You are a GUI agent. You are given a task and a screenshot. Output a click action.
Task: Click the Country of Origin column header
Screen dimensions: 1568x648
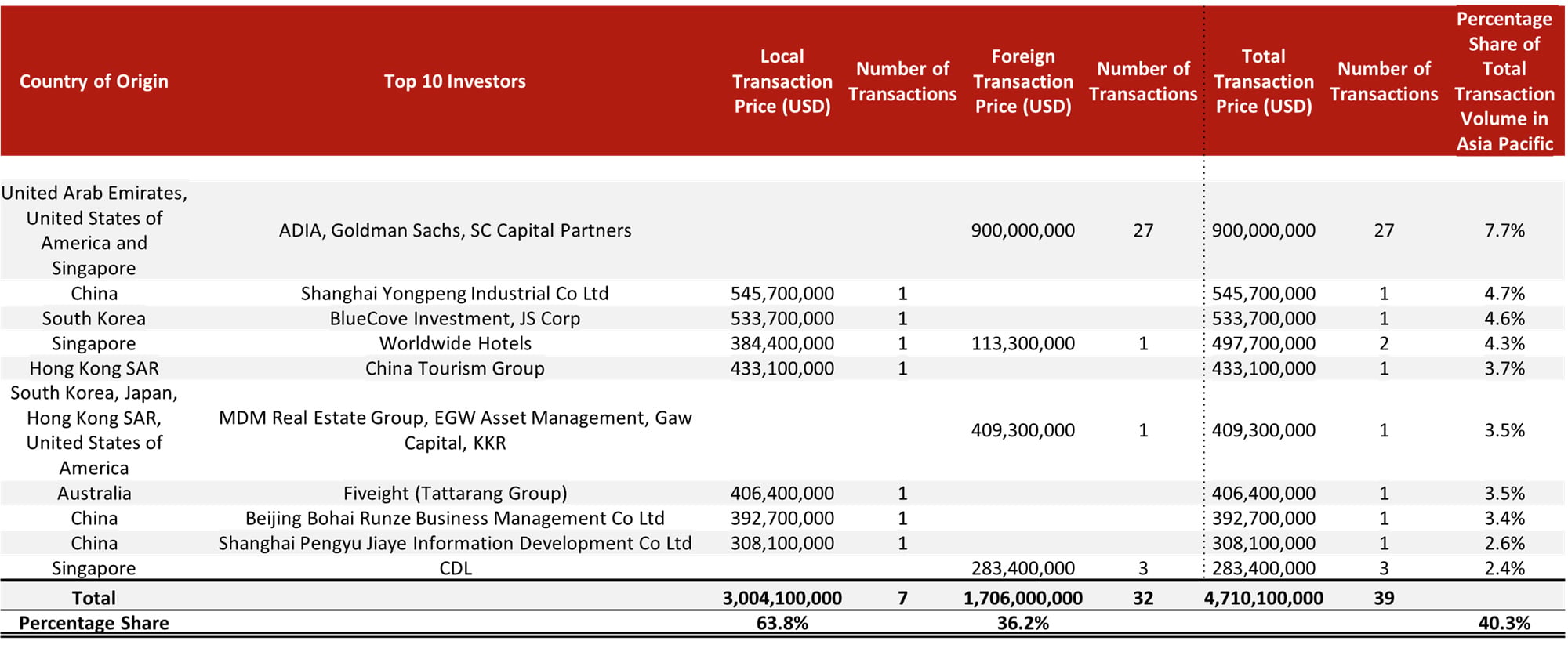click(94, 81)
